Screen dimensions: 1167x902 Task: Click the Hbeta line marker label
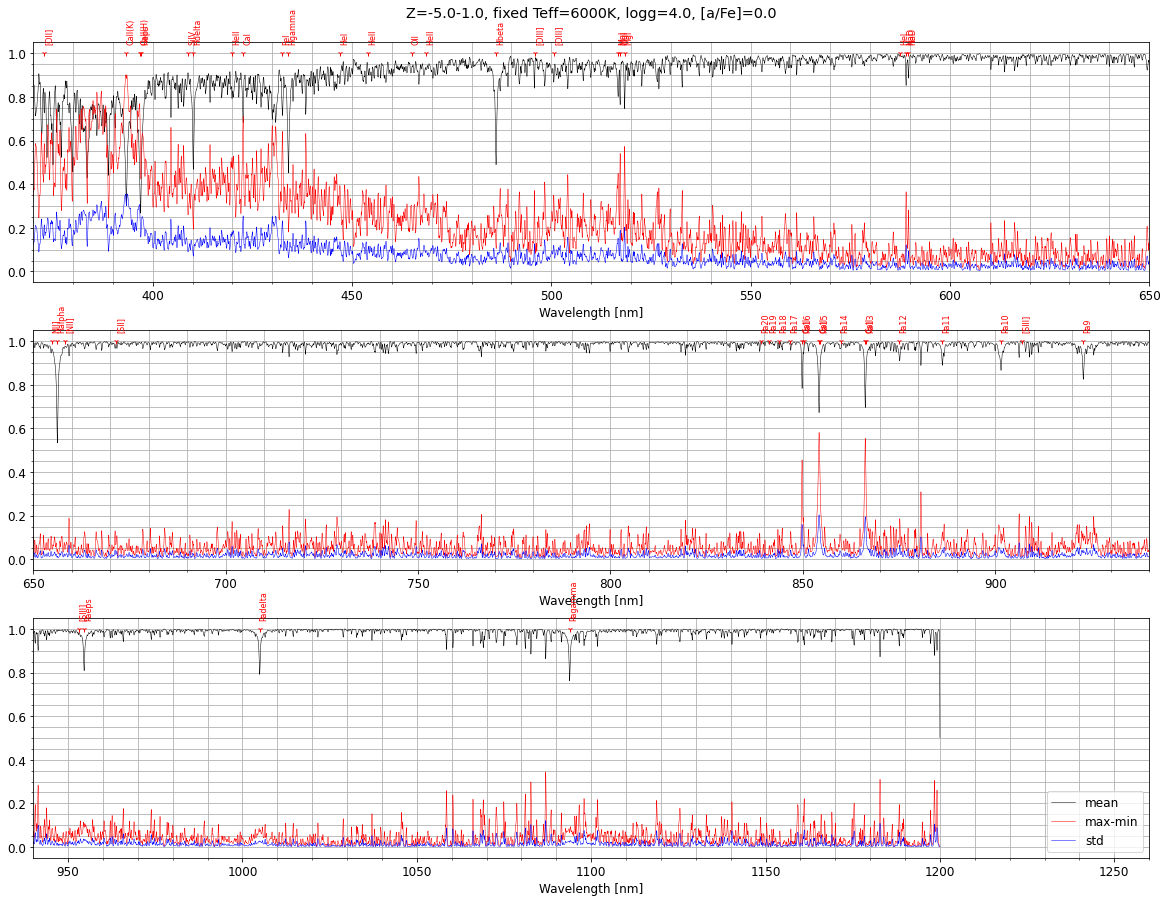(x=500, y=34)
